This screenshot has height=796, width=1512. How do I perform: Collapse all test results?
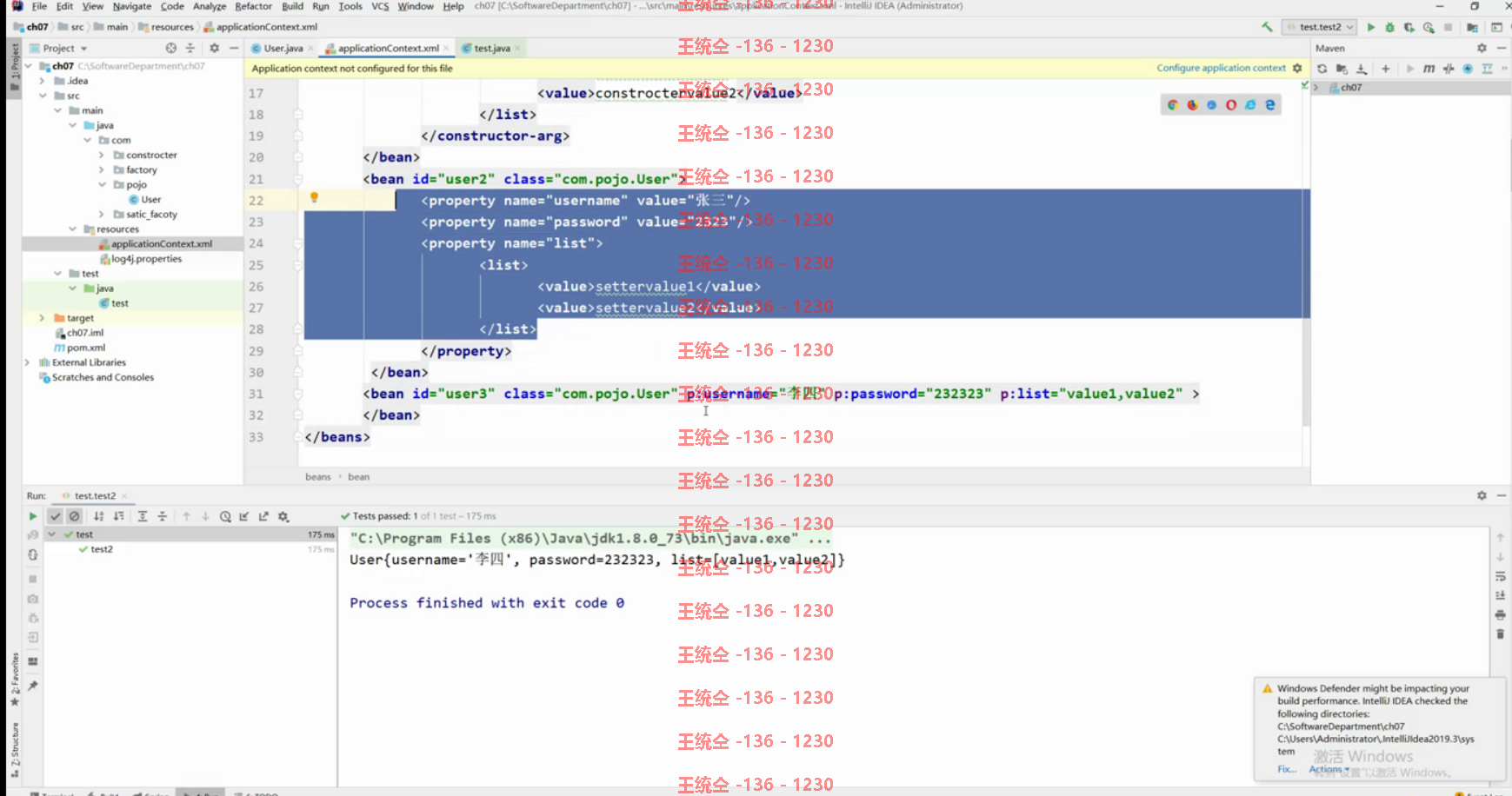[162, 516]
